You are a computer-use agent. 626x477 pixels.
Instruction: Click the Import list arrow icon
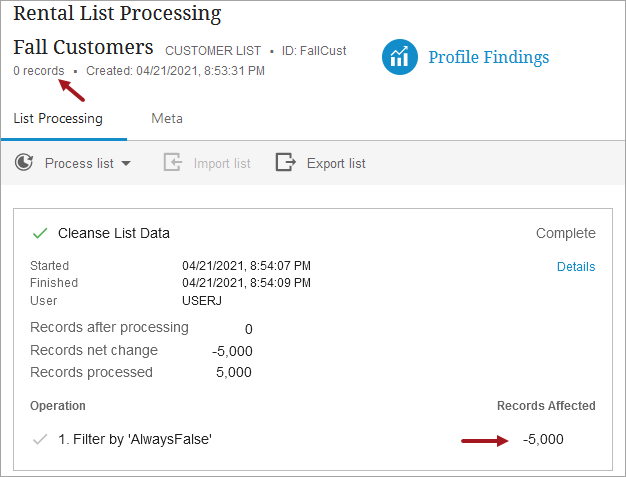(x=173, y=163)
